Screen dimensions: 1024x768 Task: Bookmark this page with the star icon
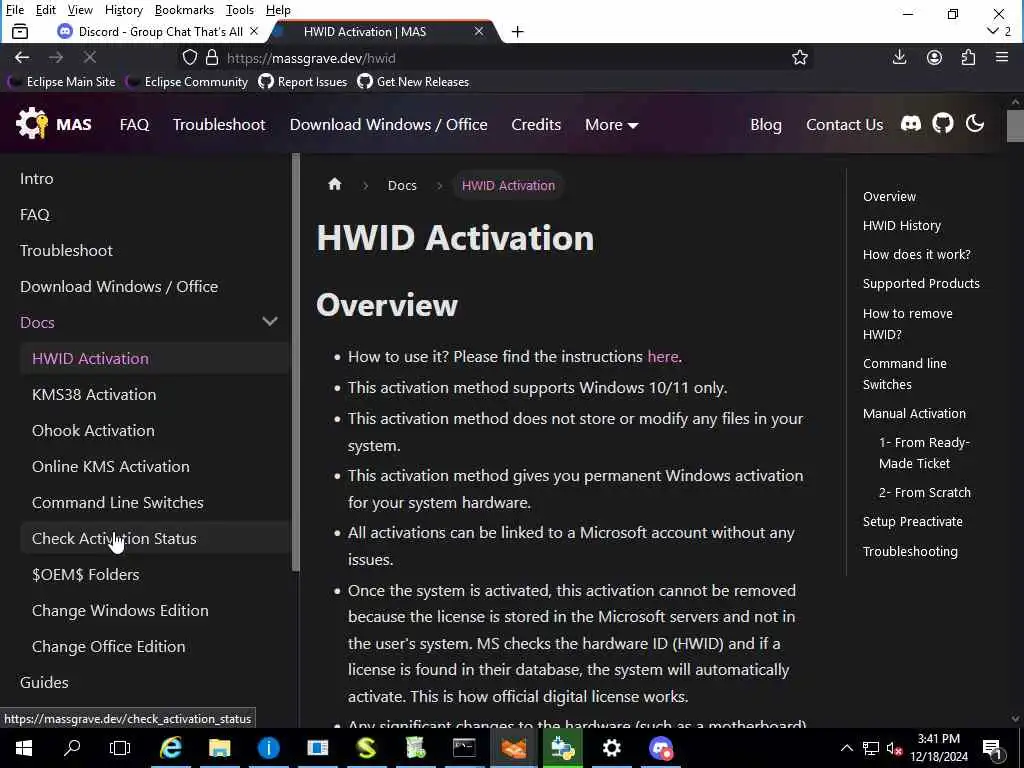tap(799, 57)
